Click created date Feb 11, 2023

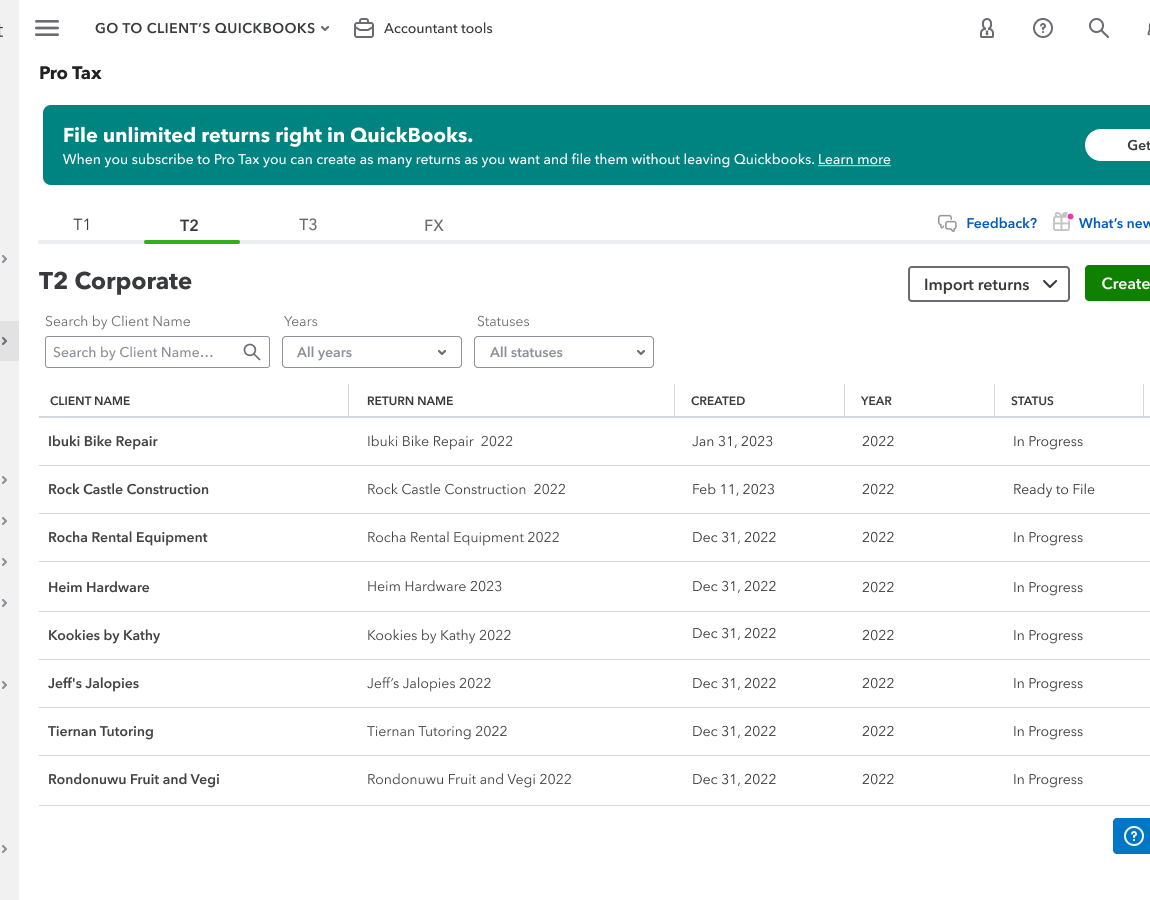pos(733,489)
